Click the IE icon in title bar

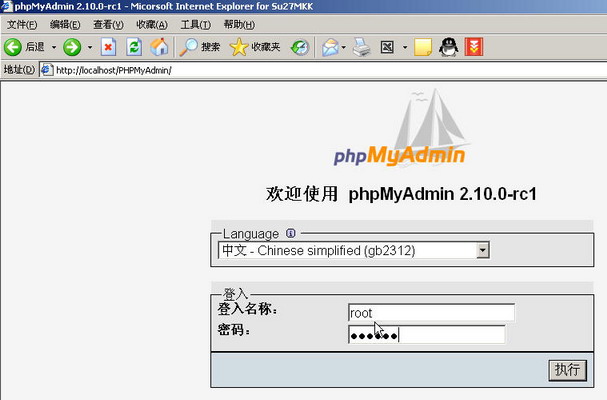click(x=6, y=6)
